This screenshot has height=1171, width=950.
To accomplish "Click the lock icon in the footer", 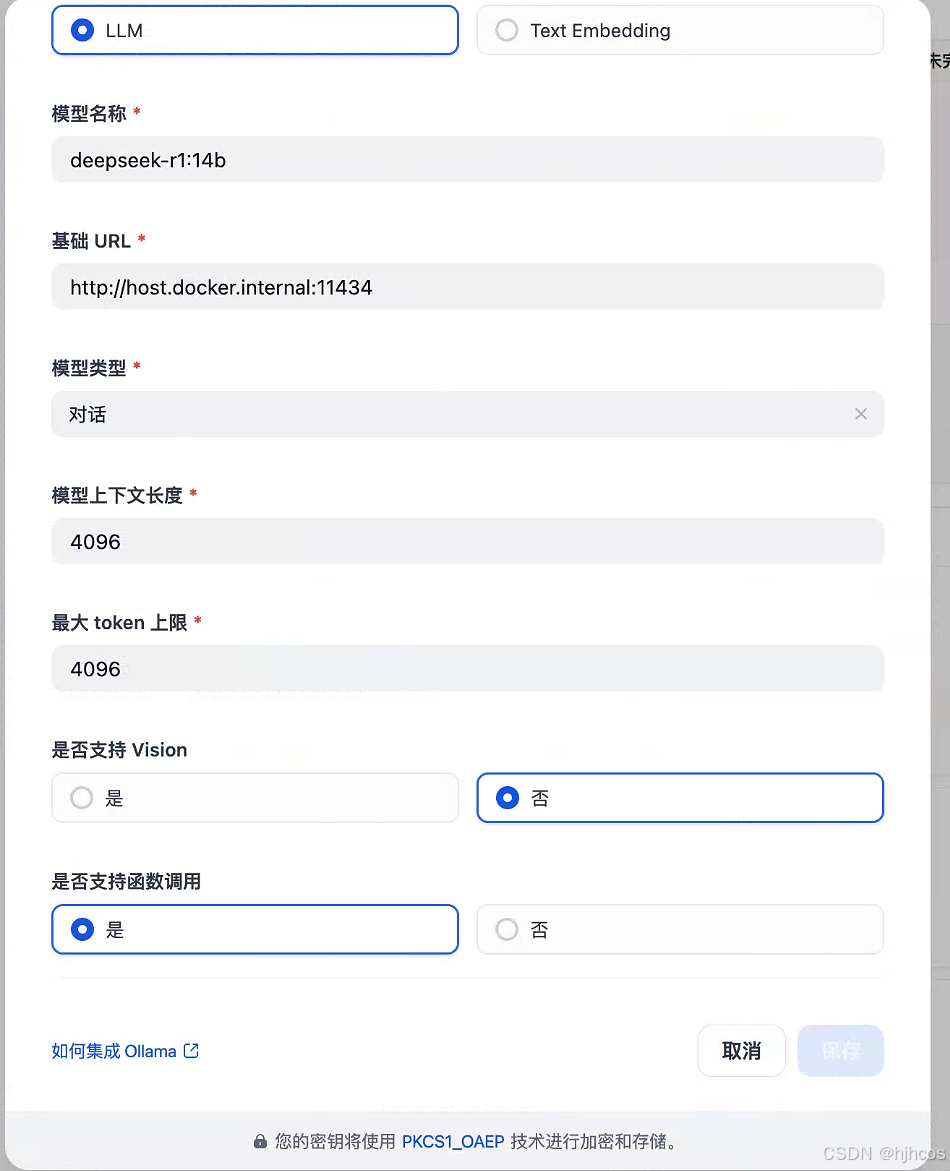I will point(260,1141).
